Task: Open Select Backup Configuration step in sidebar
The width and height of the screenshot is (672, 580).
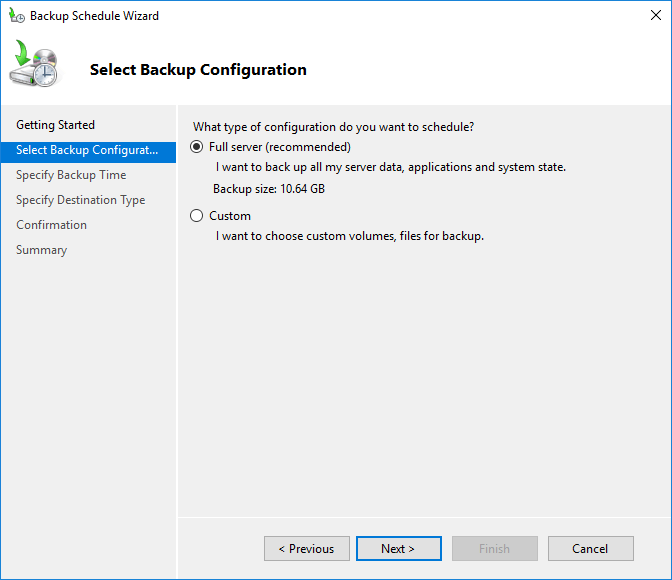Action: (x=88, y=152)
